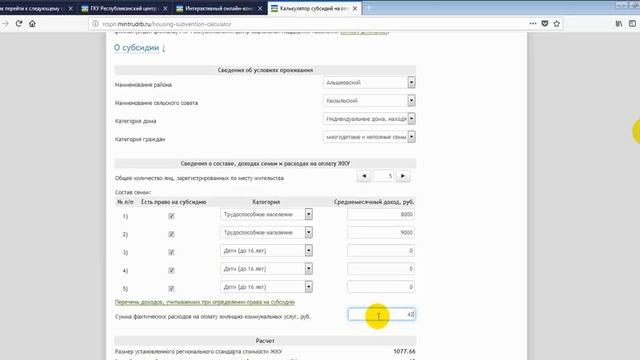Switch to the ГКУ Республиканский центр tab
This screenshot has width=640, height=360.
[124, 8]
